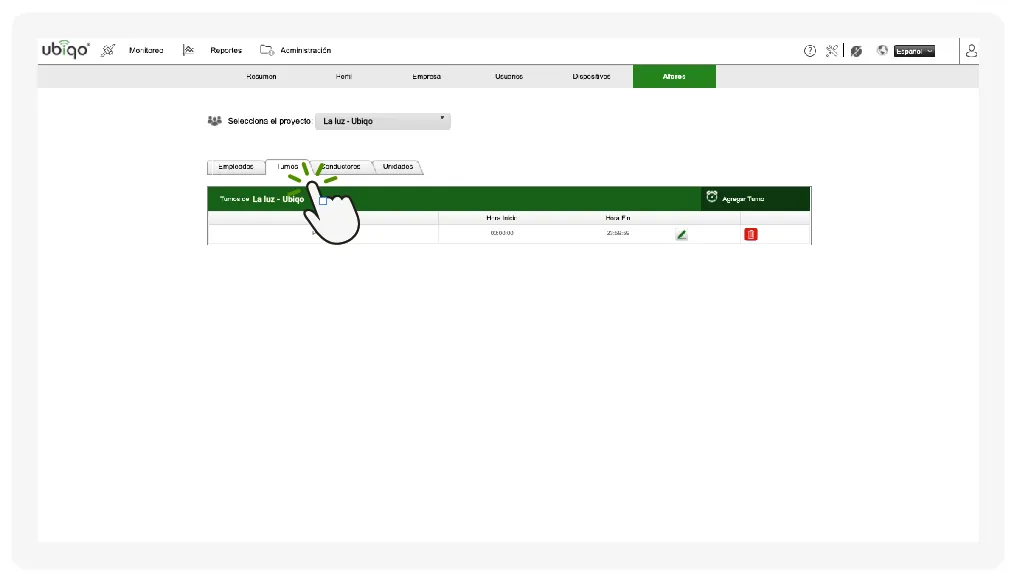This screenshot has width=1016, height=579.
Task: Open the Conductores tab
Action: point(341,167)
